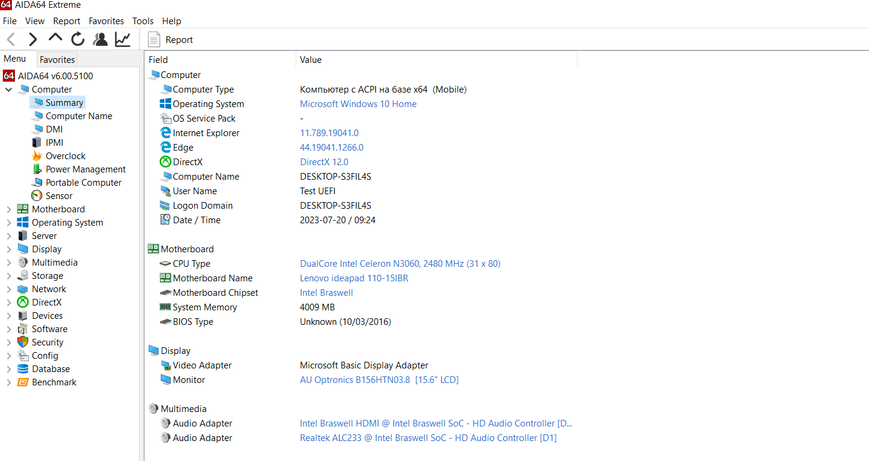This screenshot has height=461, width=869.
Task: Open the DualCore Intel Celeron N3060 link
Action: click(x=400, y=264)
